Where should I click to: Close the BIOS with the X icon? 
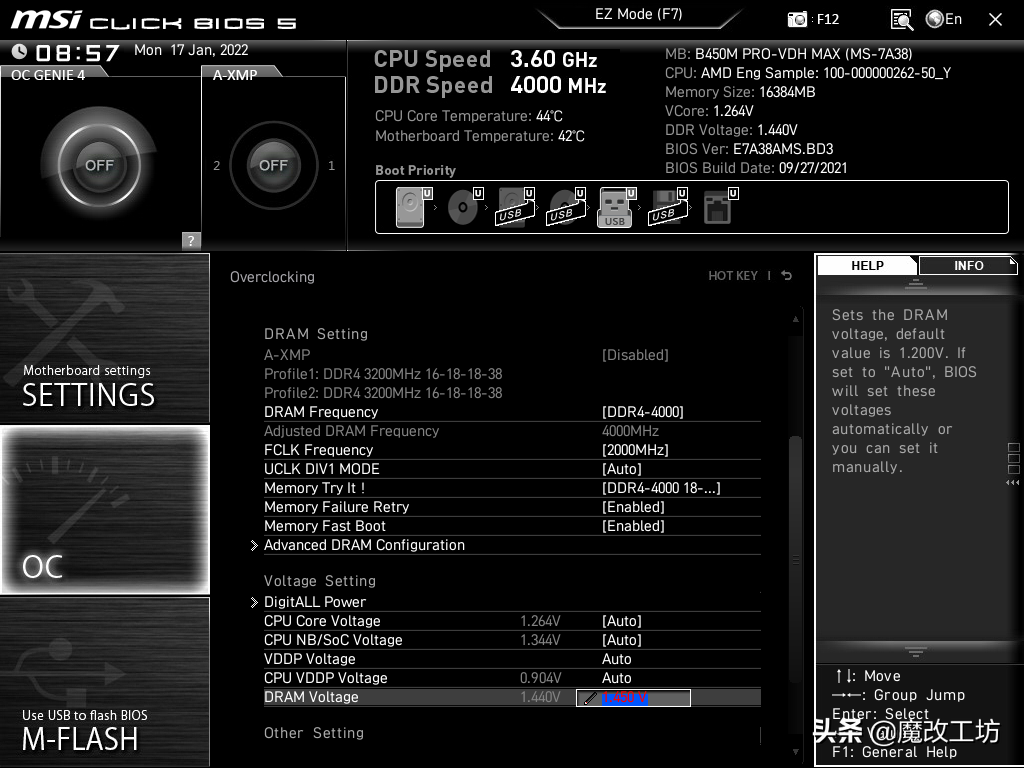point(995,20)
